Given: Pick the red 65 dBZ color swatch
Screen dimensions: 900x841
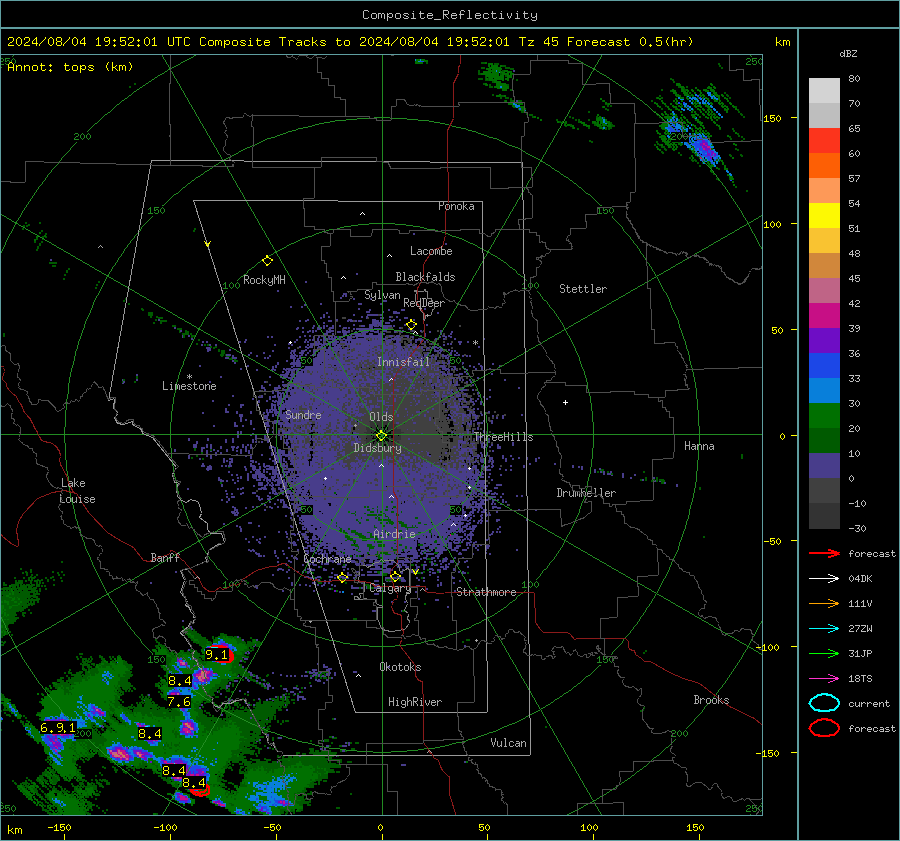Looking at the screenshot, I should (x=824, y=141).
